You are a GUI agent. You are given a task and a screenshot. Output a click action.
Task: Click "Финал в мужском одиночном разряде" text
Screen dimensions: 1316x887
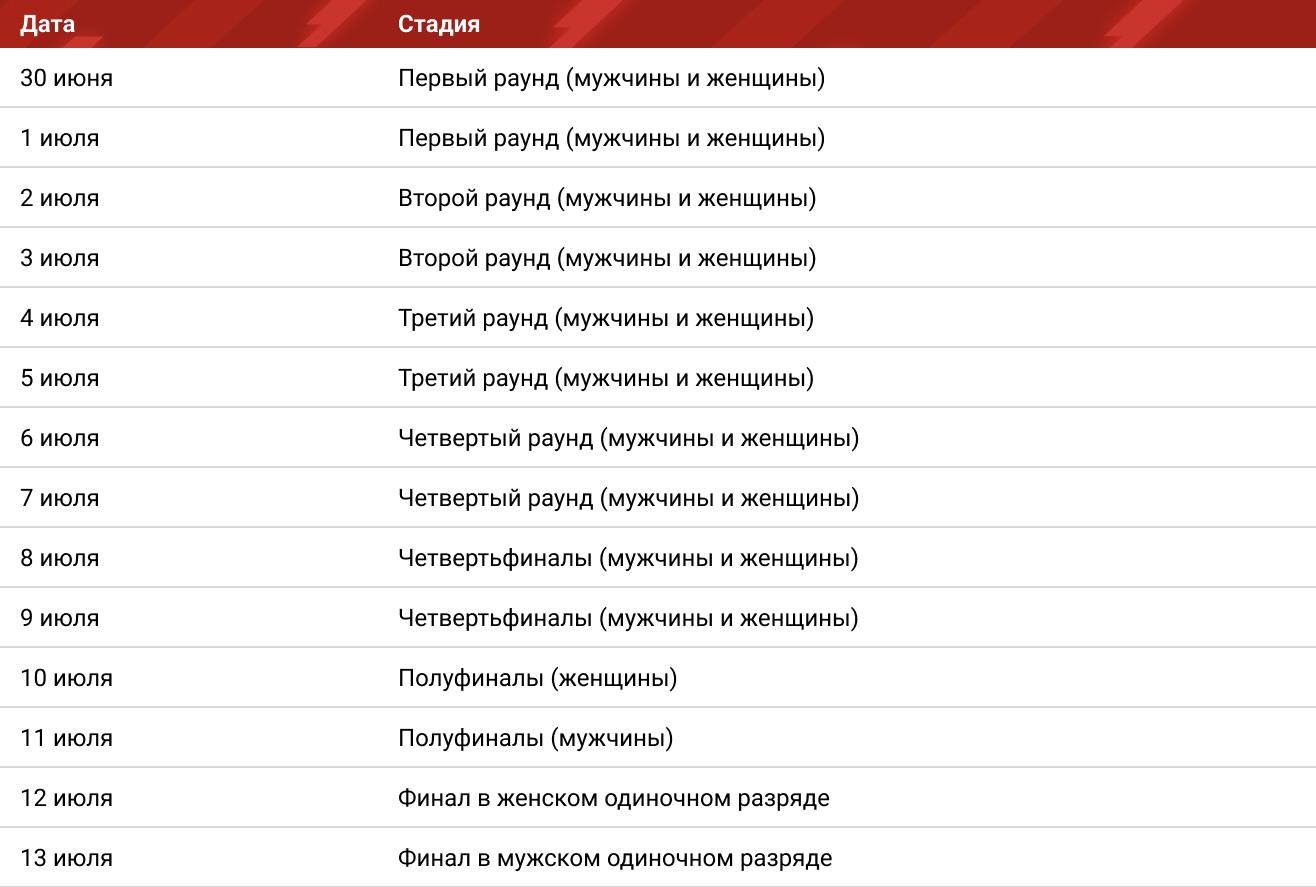614,858
